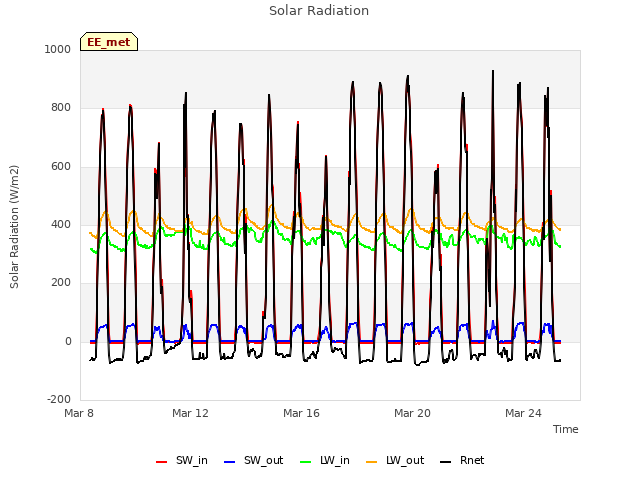
Task: Click the Solar Radiation (W/m2) y-axis title
Action: [14, 227]
